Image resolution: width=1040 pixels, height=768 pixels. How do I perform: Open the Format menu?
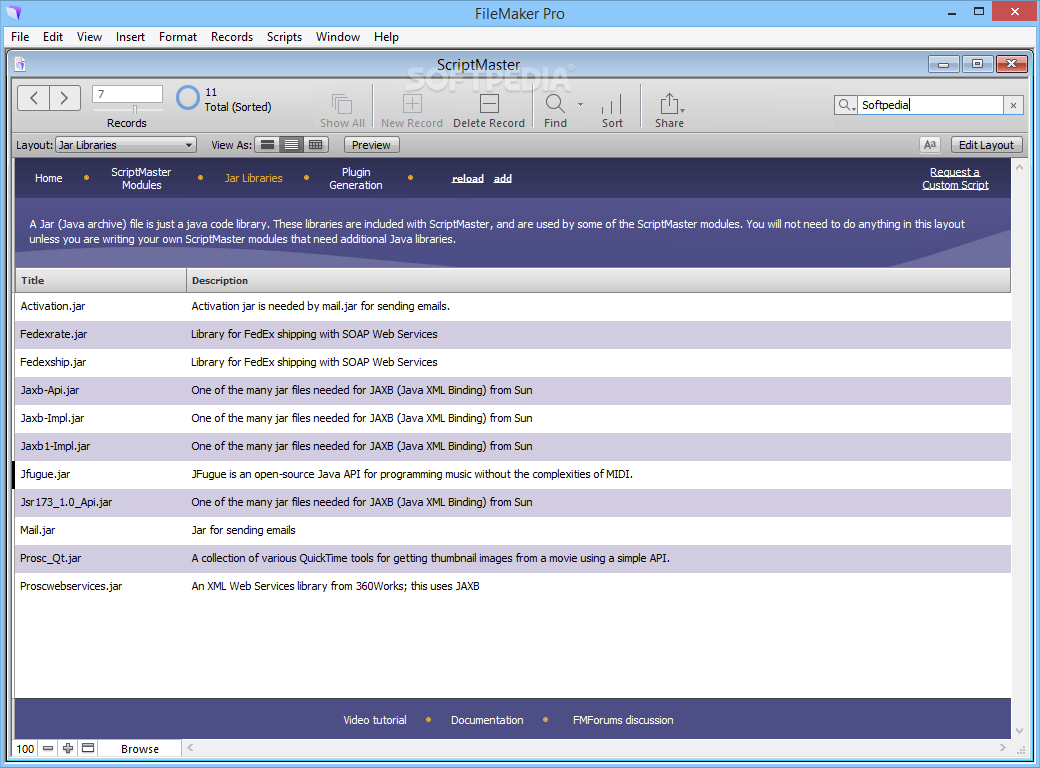178,36
